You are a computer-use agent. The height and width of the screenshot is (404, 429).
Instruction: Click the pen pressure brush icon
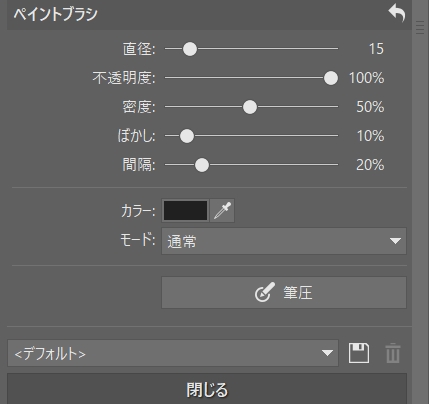pyautogui.click(x=265, y=292)
